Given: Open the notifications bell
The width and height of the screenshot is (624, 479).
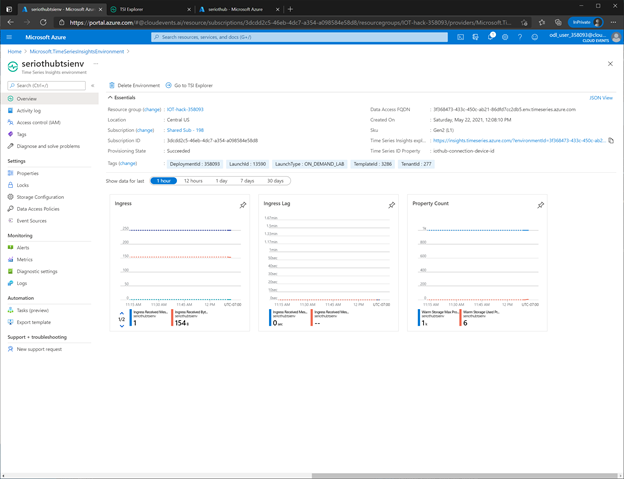Looking at the screenshot, I should coord(490,37).
